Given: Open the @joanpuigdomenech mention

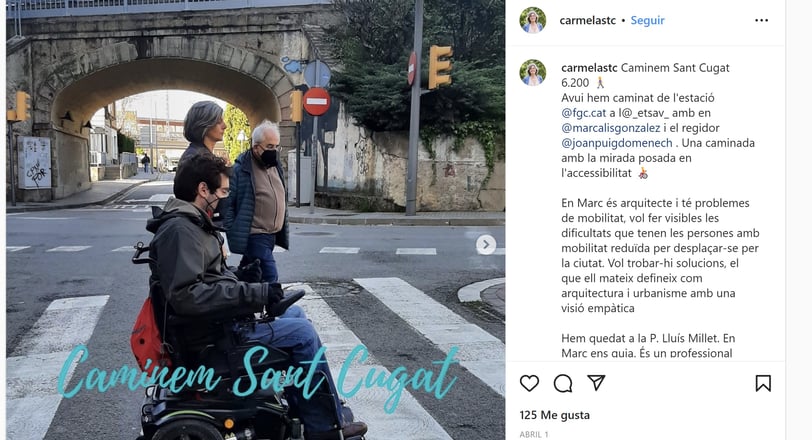Looking at the screenshot, I should (617, 143).
